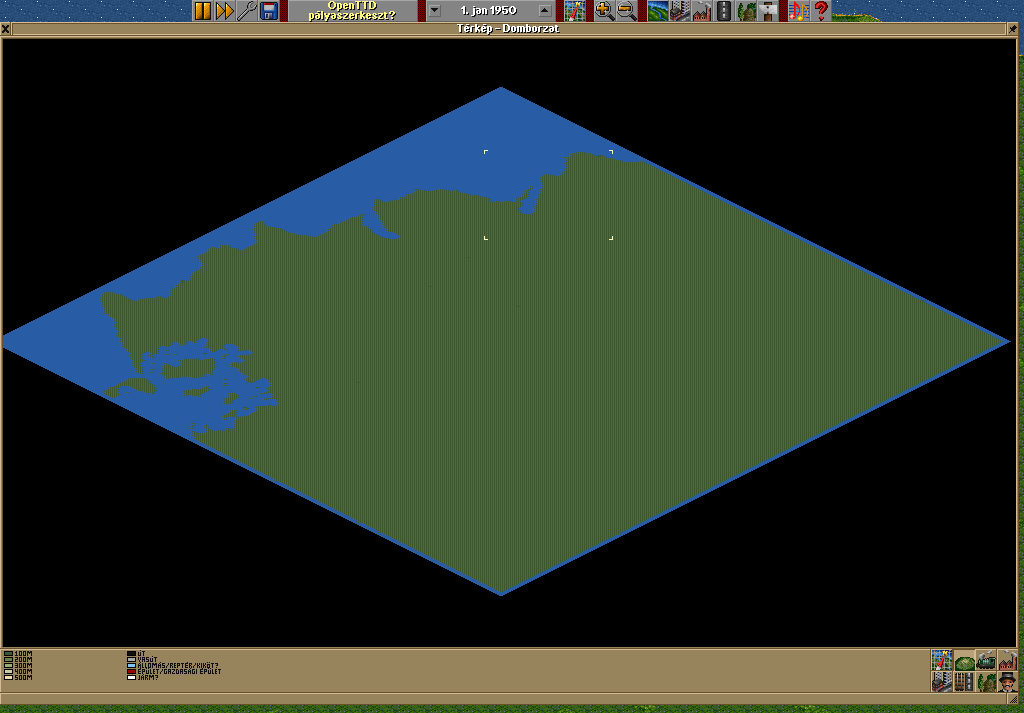Open game options with the wrench icon

(x=246, y=10)
